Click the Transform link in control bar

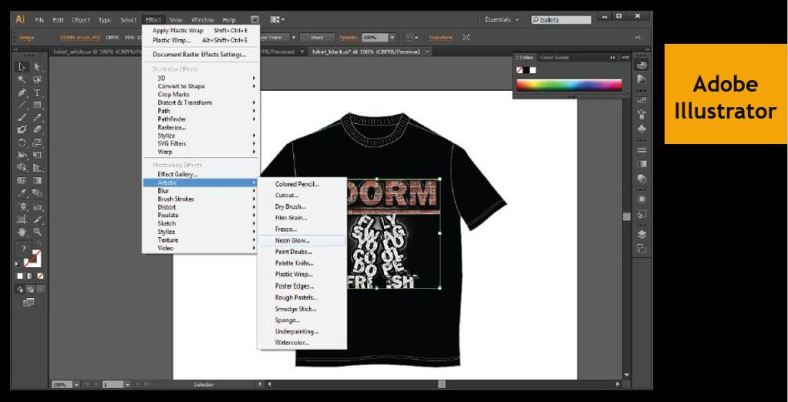pos(440,38)
